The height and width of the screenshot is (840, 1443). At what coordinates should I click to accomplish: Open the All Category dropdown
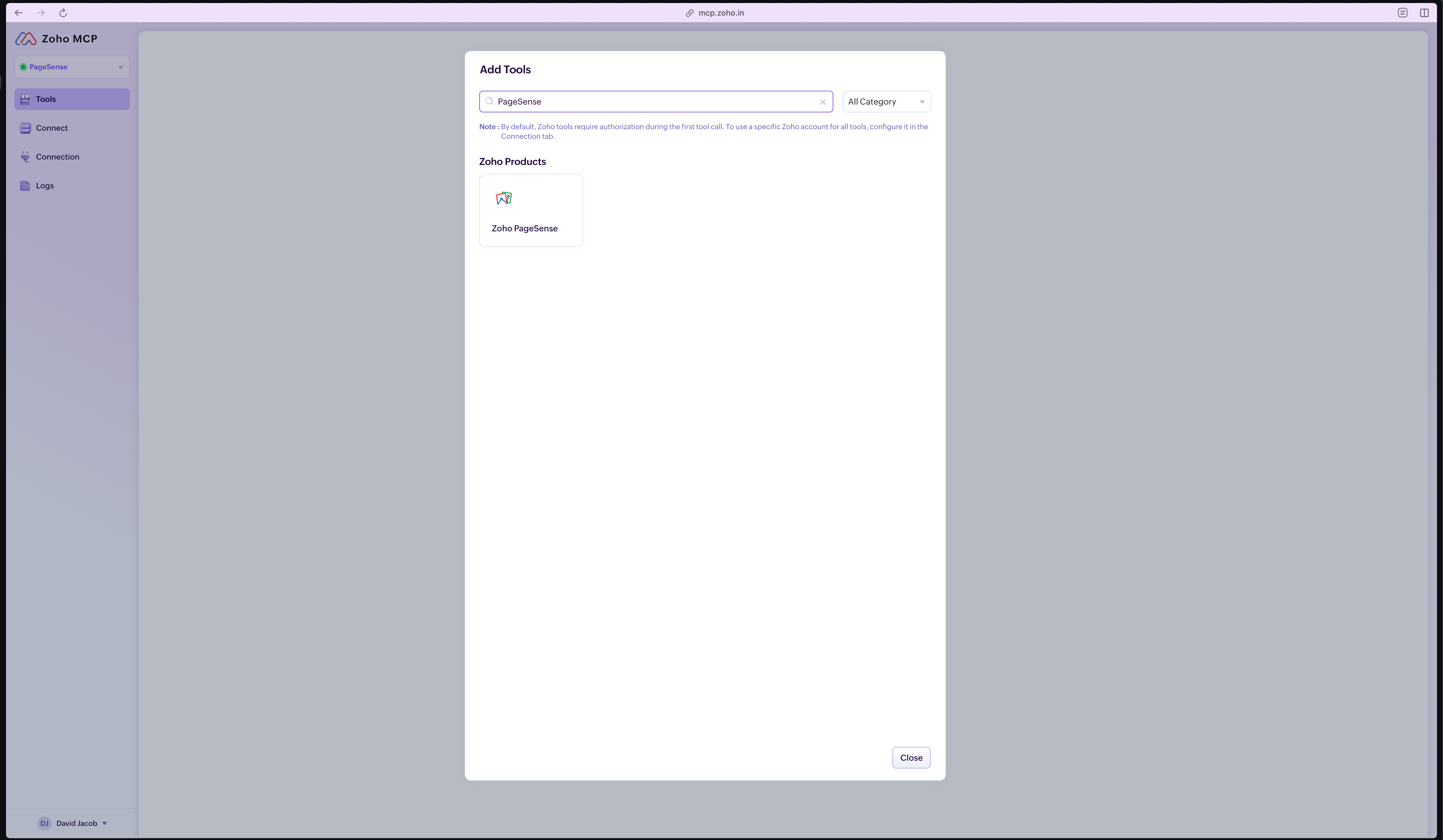pos(886,101)
